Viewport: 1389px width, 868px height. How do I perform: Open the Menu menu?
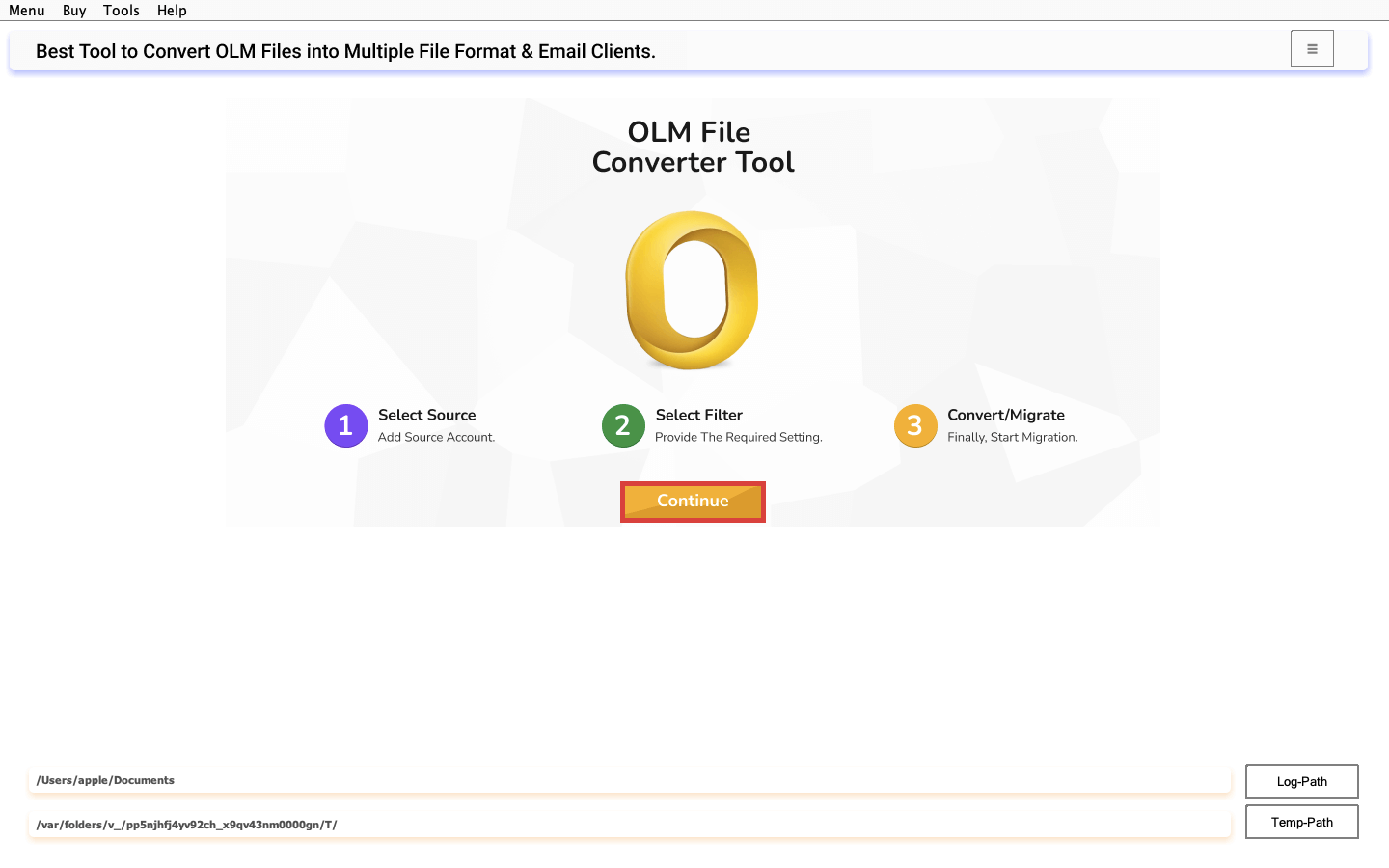point(27,11)
